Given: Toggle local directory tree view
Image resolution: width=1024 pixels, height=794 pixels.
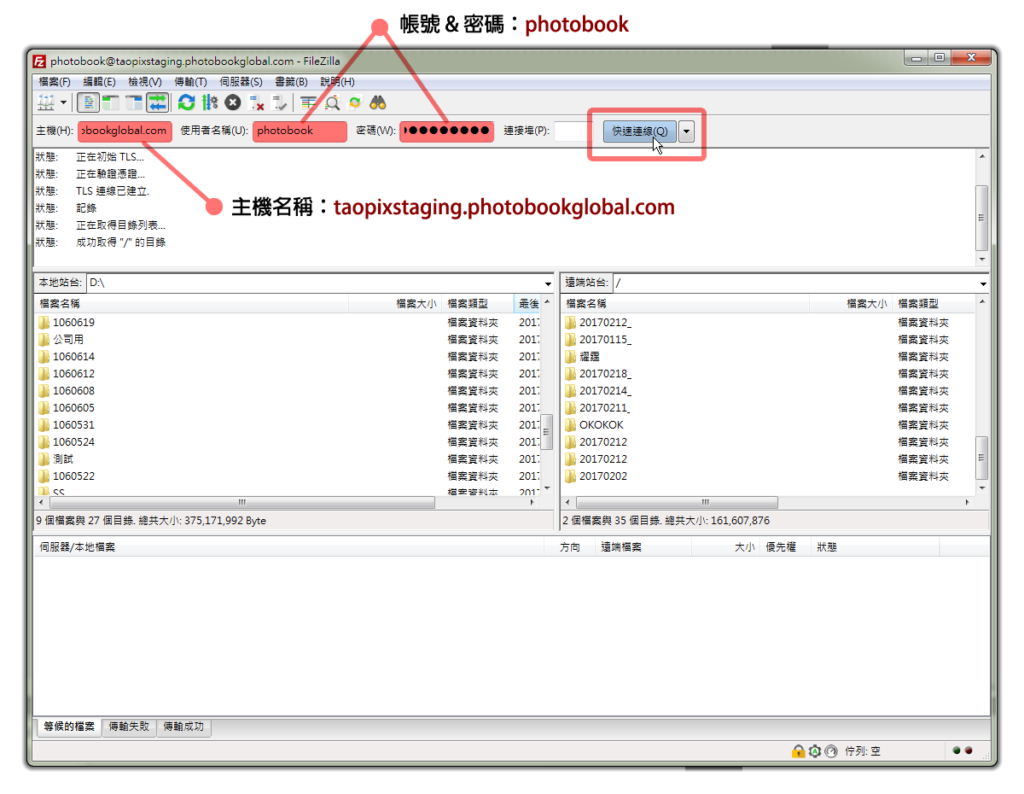Looking at the screenshot, I should coord(111,103).
